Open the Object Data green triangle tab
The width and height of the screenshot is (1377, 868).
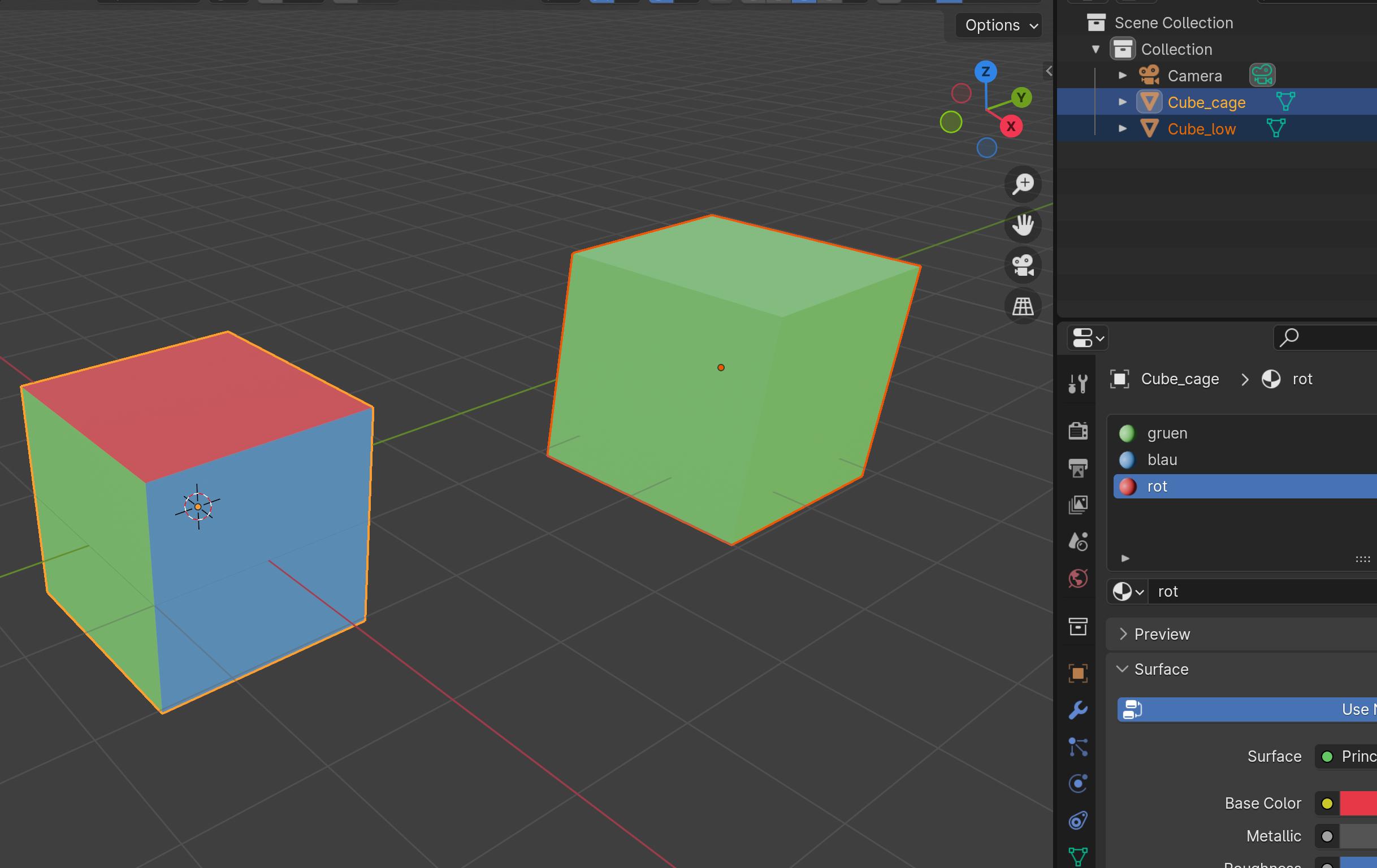pos(1078,857)
